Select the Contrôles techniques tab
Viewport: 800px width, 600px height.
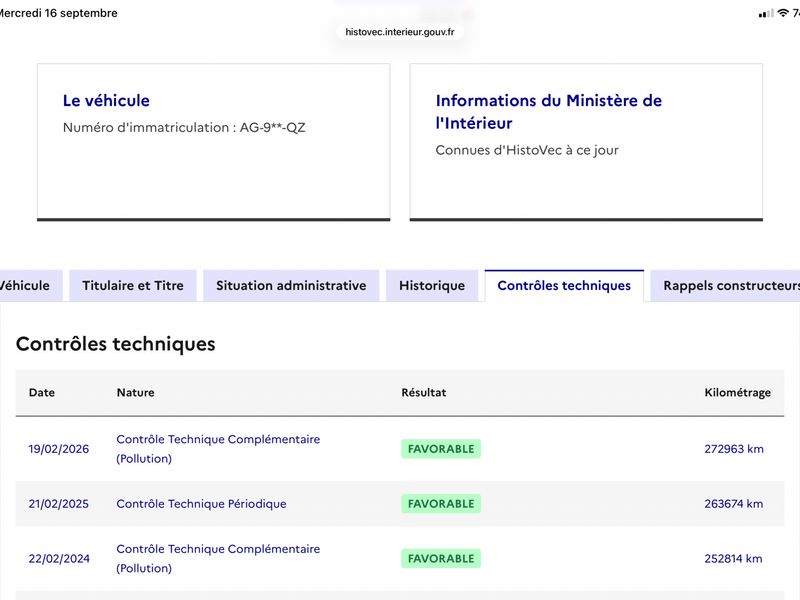(564, 286)
